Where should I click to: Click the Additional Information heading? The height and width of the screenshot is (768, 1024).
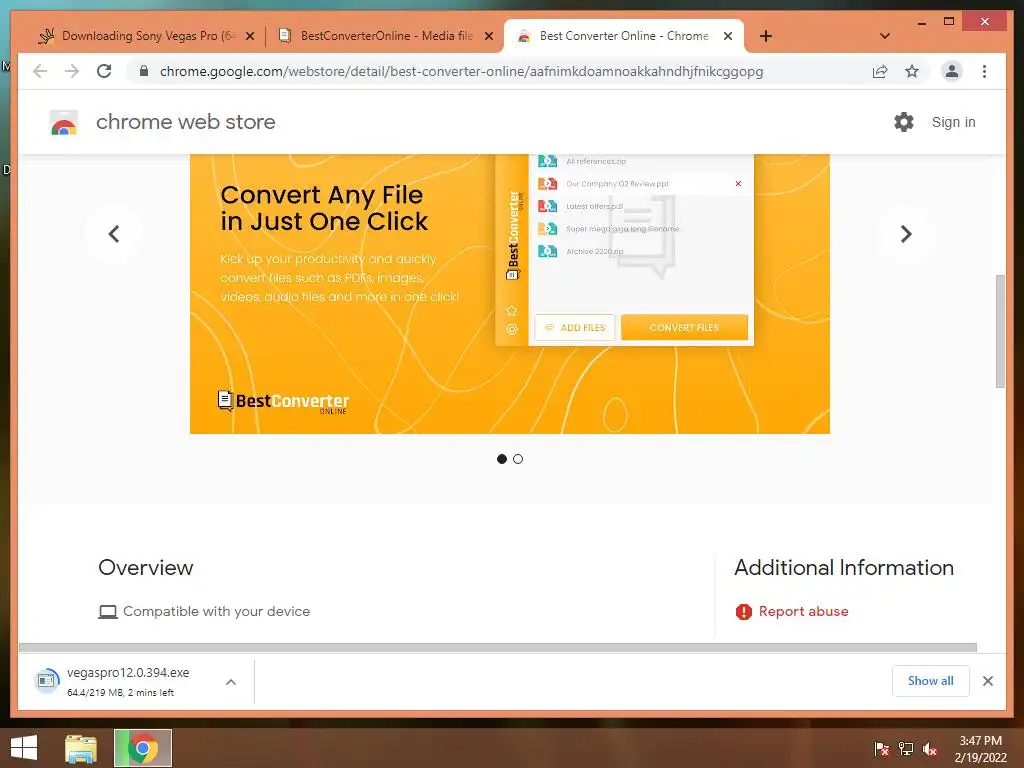click(844, 568)
